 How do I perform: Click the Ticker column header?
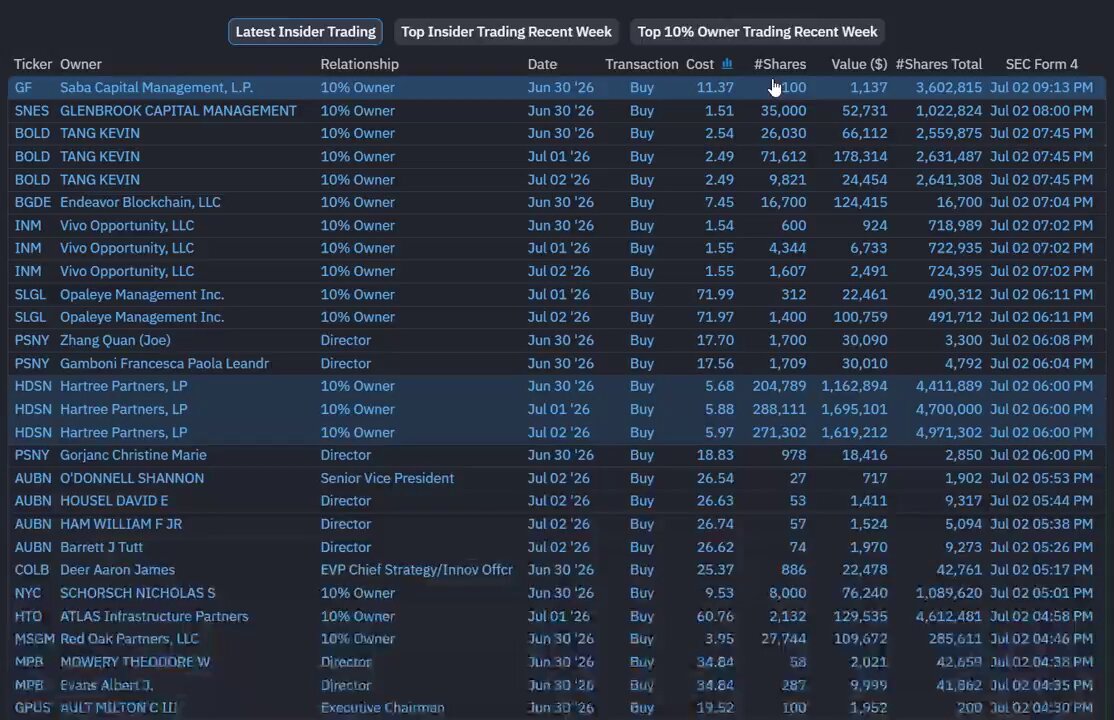click(x=33, y=64)
